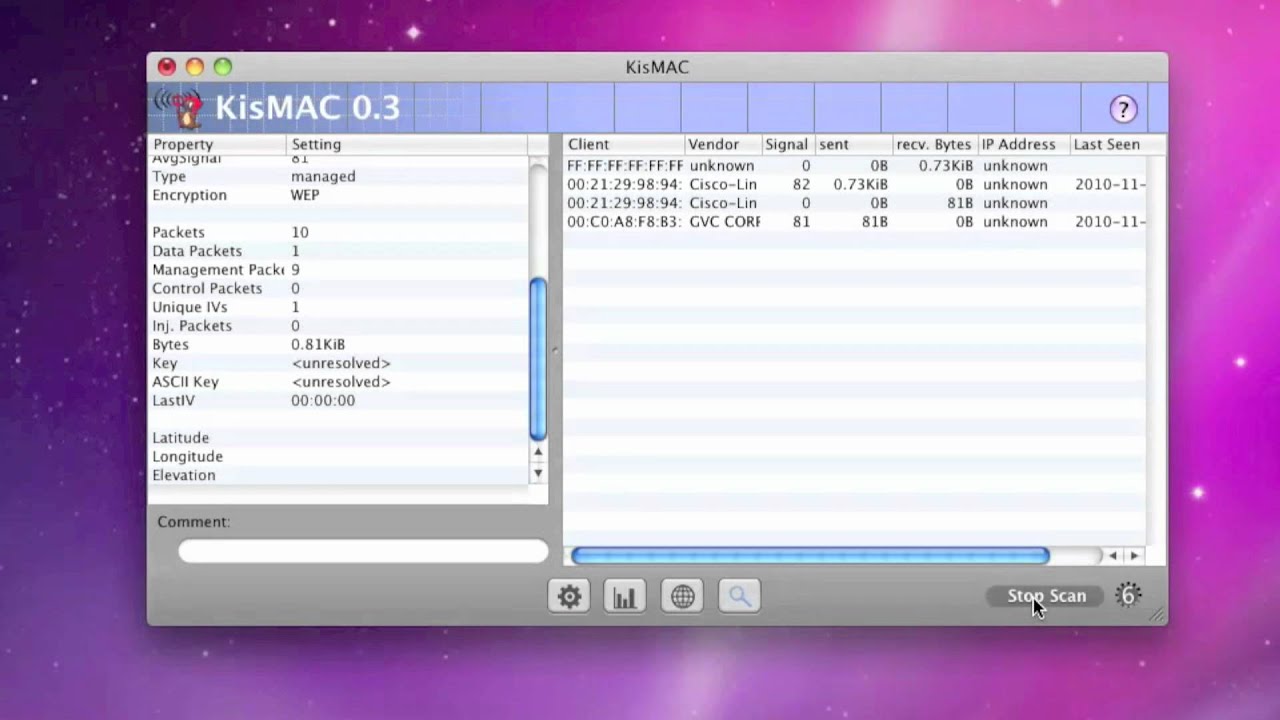Viewport: 1280px width, 720px height.
Task: Click the property list scroll down arrow
Action: point(538,473)
